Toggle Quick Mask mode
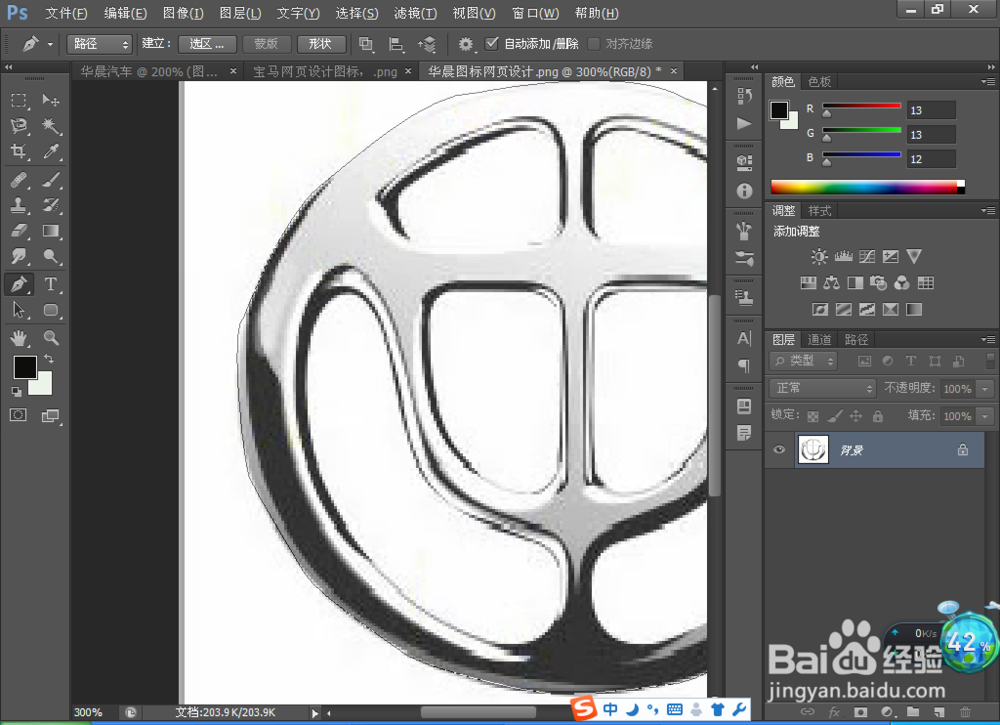The height and width of the screenshot is (725, 1000). pyautogui.click(x=18, y=415)
